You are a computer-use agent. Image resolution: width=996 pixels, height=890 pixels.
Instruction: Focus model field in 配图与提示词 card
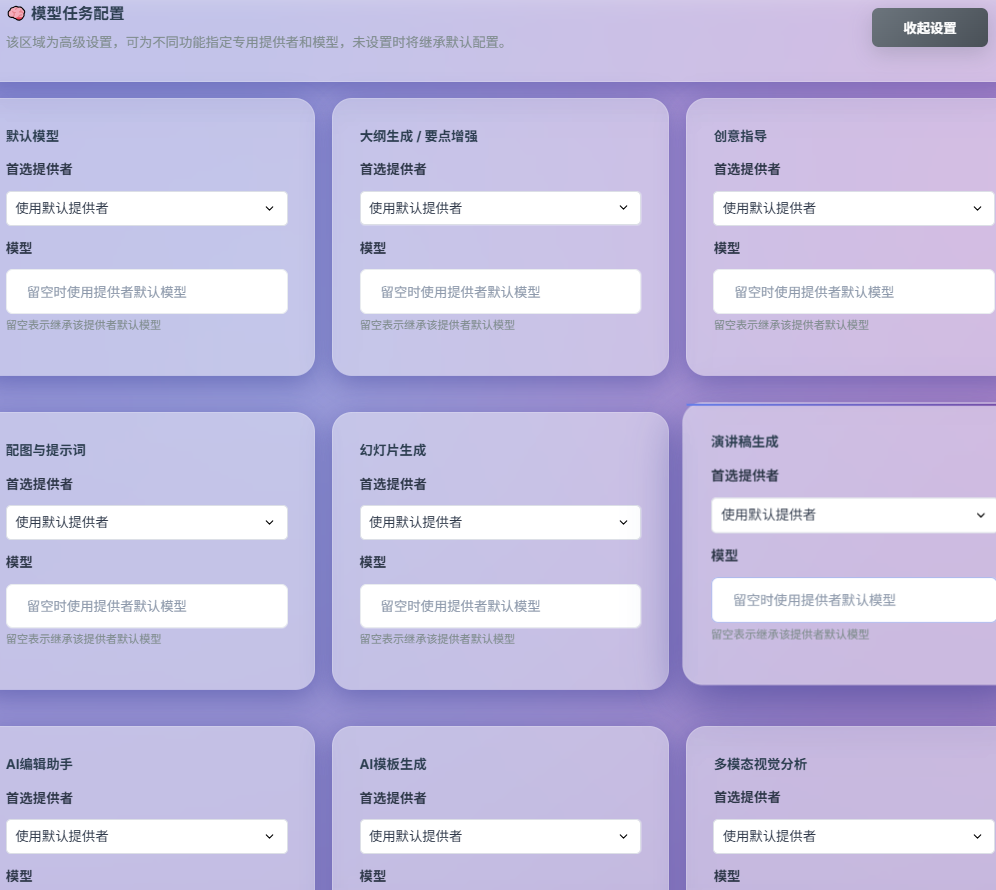click(x=147, y=606)
